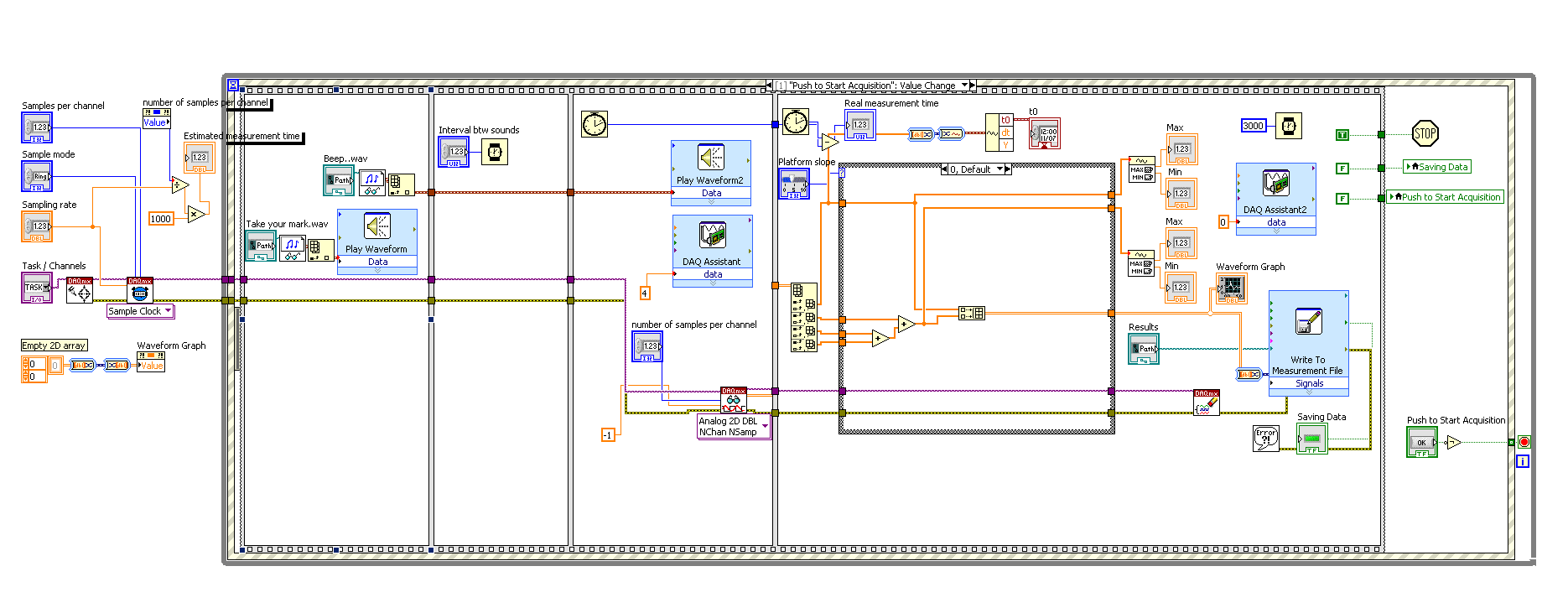This screenshot has height=613, width=1568.
Task: Select the 3000 wait time constant
Action: (1254, 126)
